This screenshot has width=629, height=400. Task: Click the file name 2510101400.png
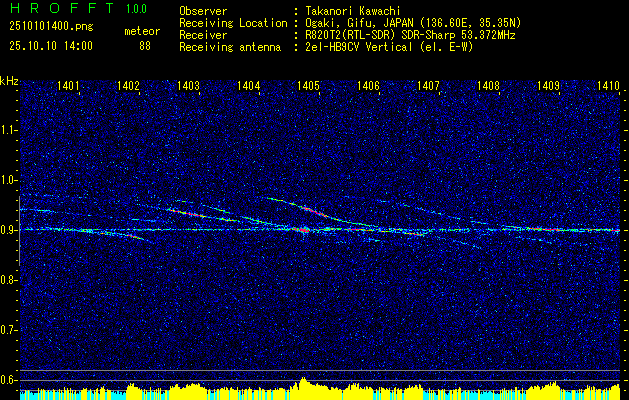[51, 27]
